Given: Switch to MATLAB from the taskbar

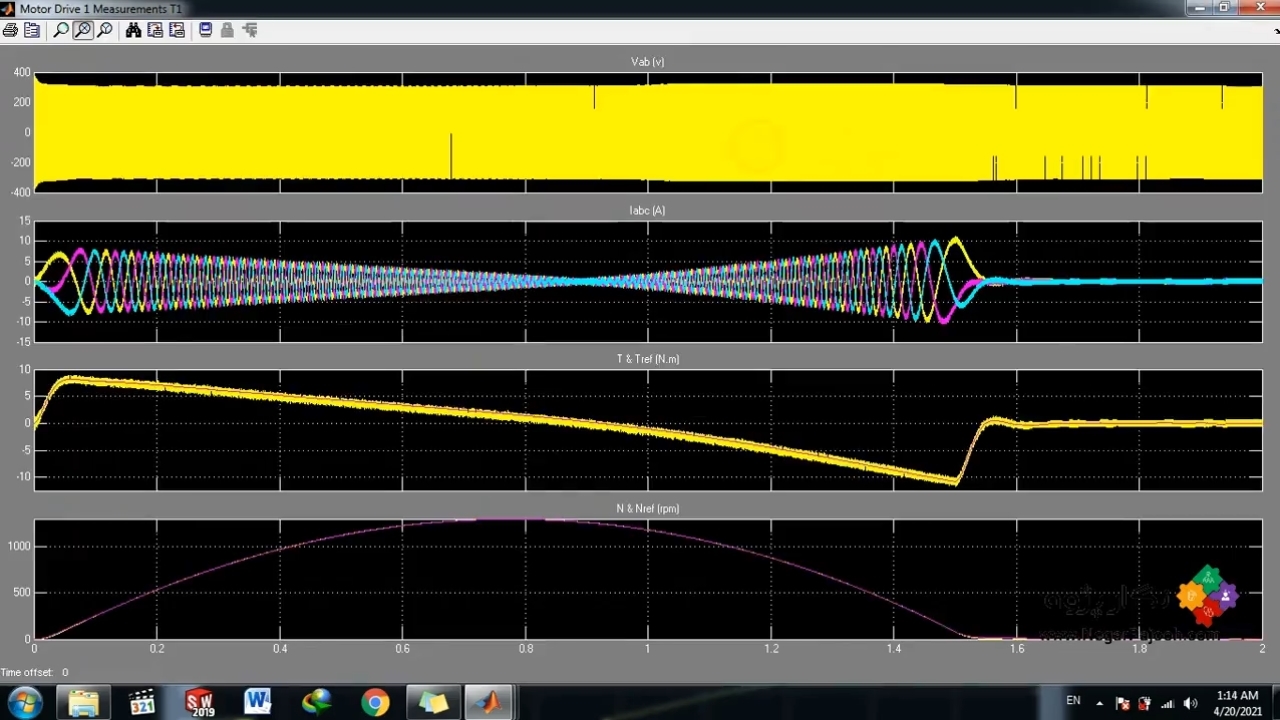Looking at the screenshot, I should [490, 702].
